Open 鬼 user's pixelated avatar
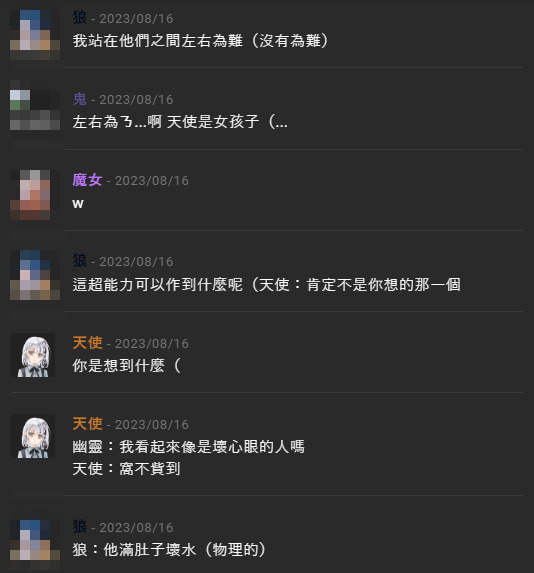Viewport: 534px width, 573px height. 35,110
